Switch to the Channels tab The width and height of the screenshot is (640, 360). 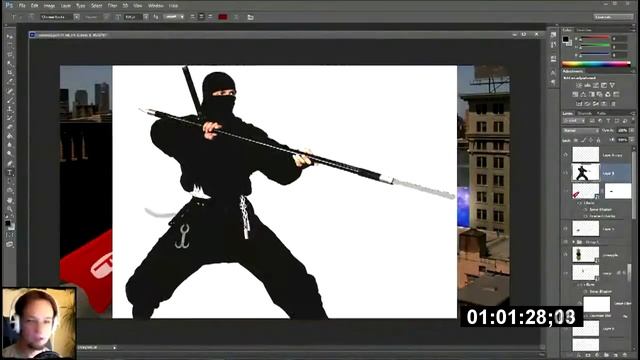pyautogui.click(x=585, y=113)
